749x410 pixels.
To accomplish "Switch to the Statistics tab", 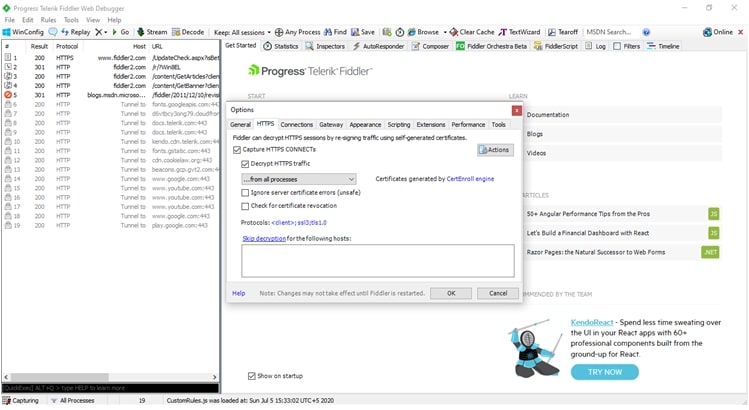I will (x=281, y=46).
